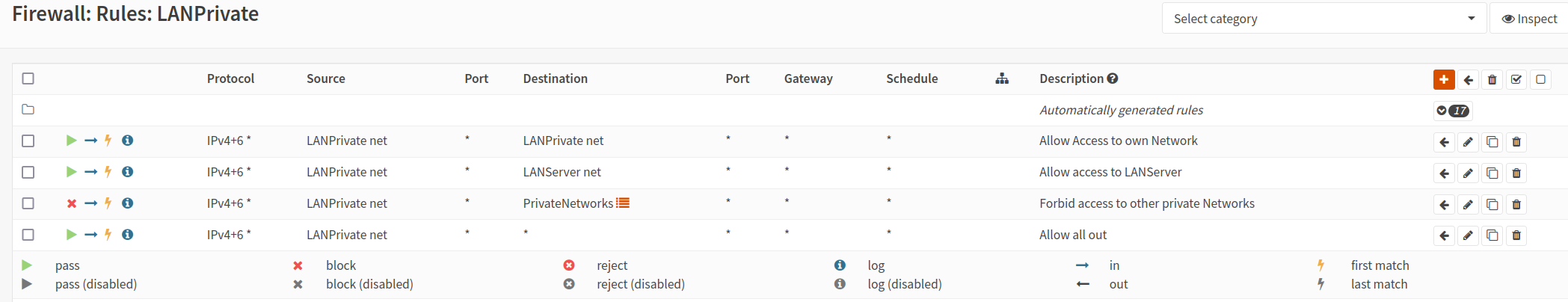Toggle the red block icon on PrivateNetworks rule
Screen dimensions: 1568x302
[x=72, y=203]
